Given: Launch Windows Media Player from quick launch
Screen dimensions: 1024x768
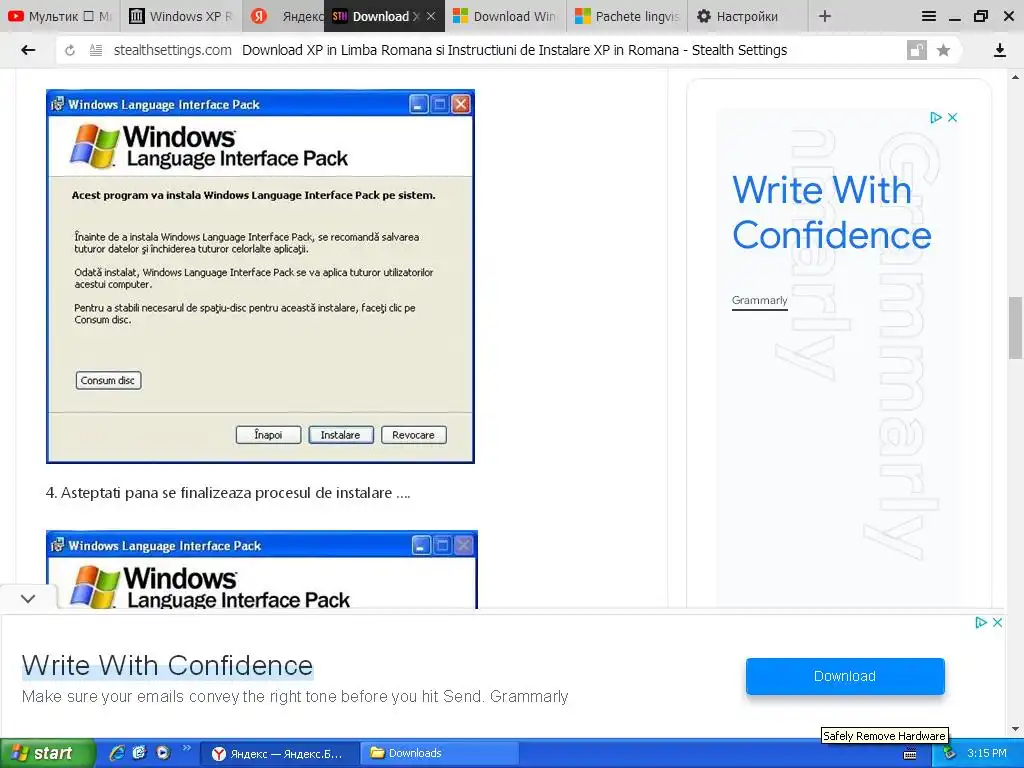Looking at the screenshot, I should tap(163, 753).
